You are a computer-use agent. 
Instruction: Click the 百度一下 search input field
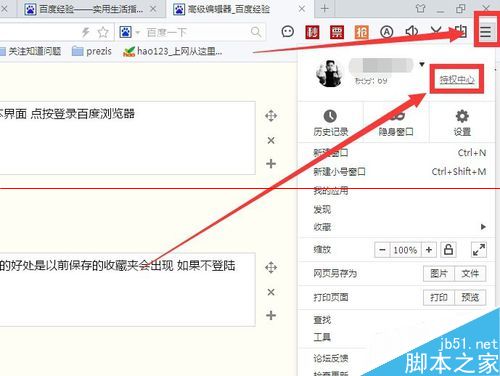pyautogui.click(x=197, y=32)
